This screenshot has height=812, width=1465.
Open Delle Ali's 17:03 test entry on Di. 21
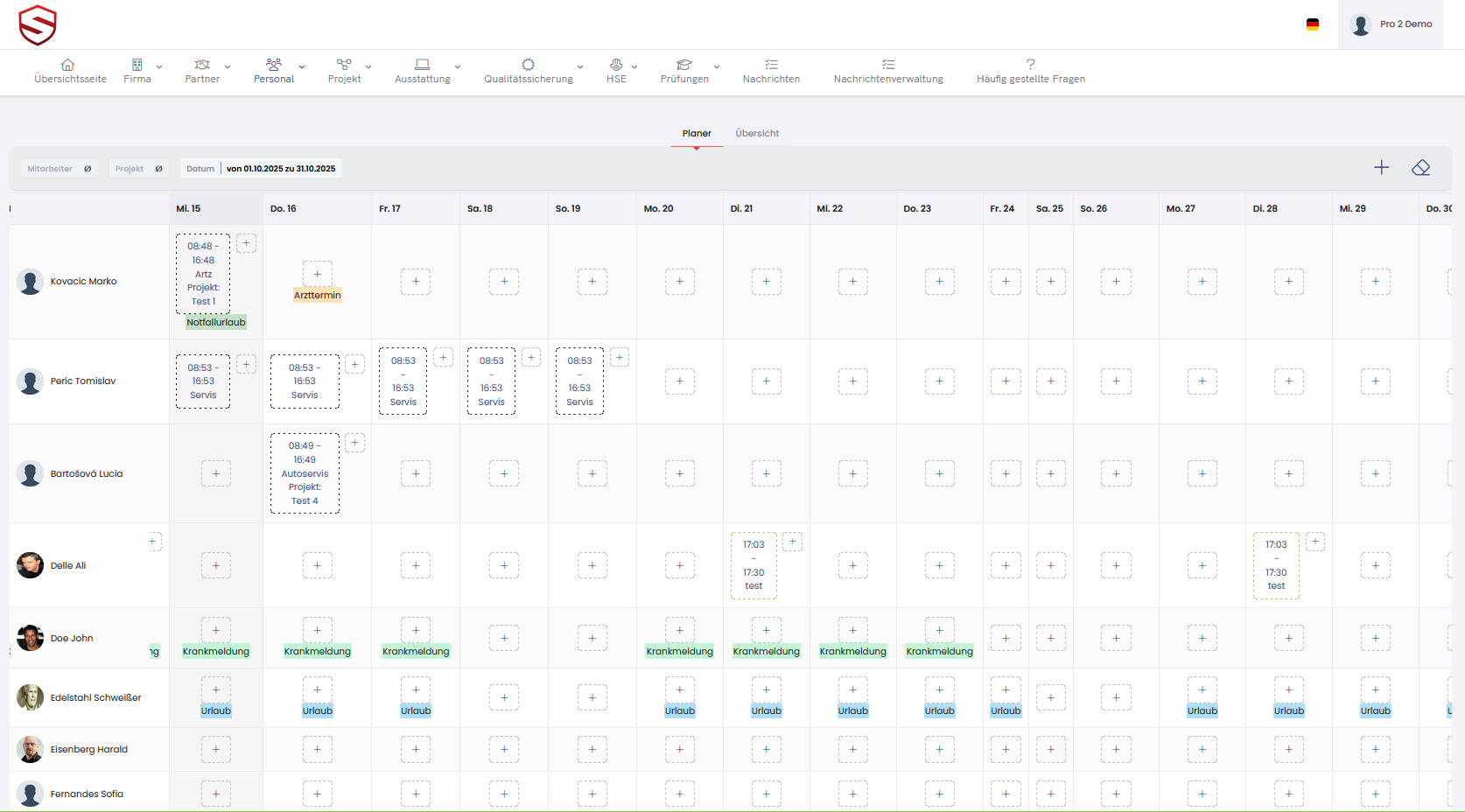(754, 565)
